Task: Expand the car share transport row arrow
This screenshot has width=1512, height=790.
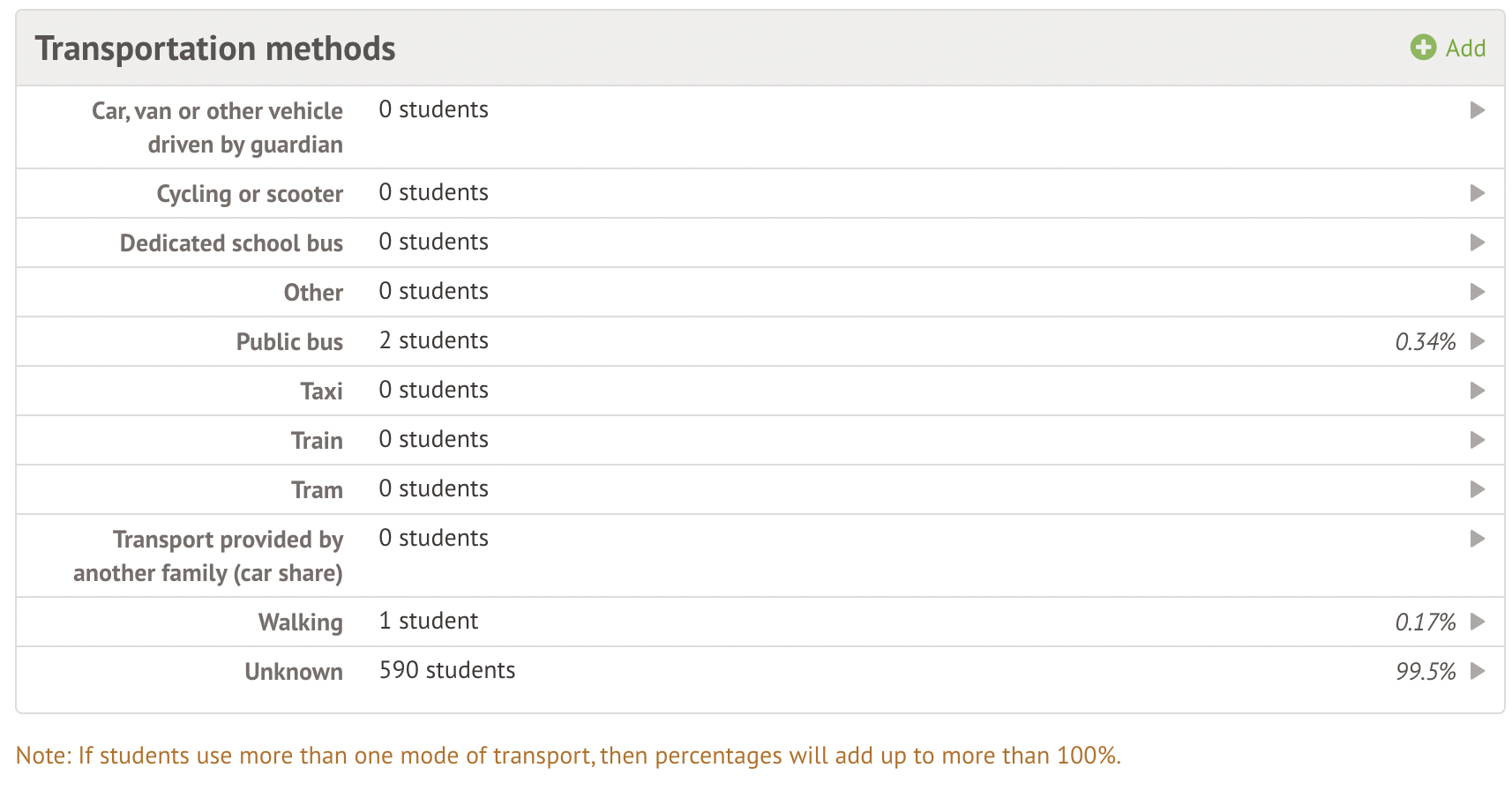Action: pyautogui.click(x=1478, y=539)
